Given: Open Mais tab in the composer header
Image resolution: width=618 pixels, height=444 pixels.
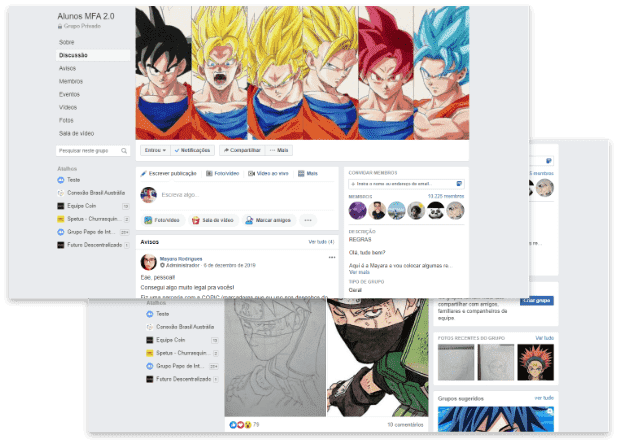Looking at the screenshot, I should point(308,173).
